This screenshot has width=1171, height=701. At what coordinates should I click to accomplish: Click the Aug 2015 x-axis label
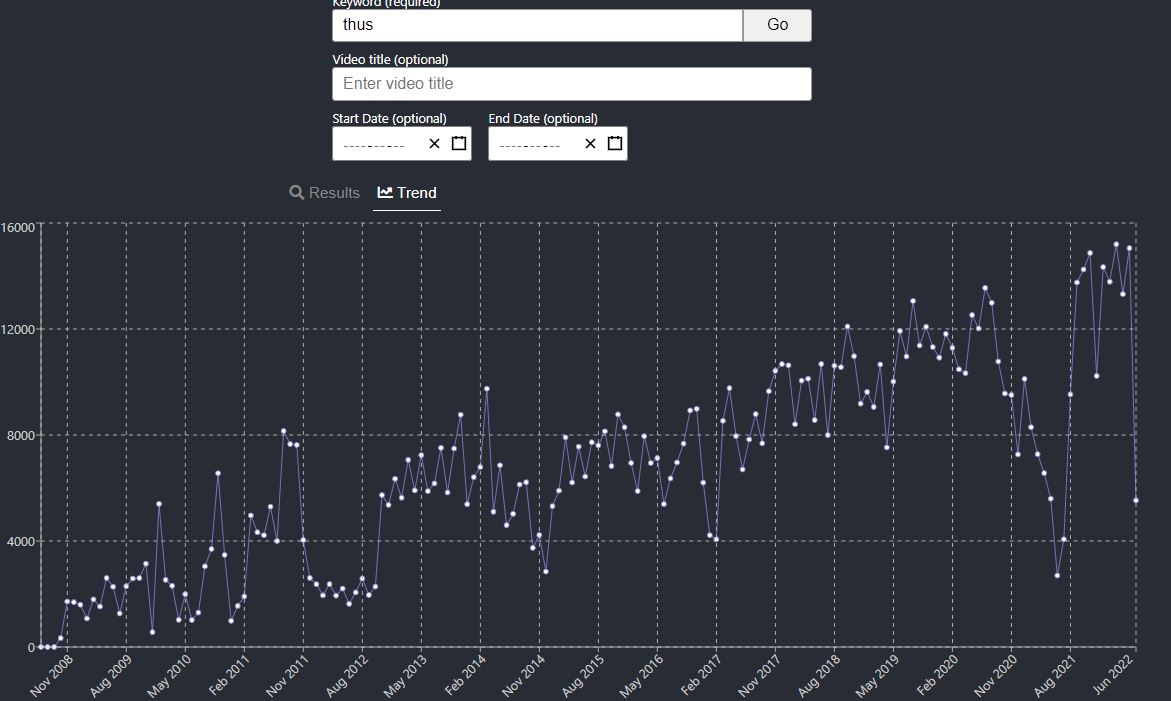coord(583,676)
